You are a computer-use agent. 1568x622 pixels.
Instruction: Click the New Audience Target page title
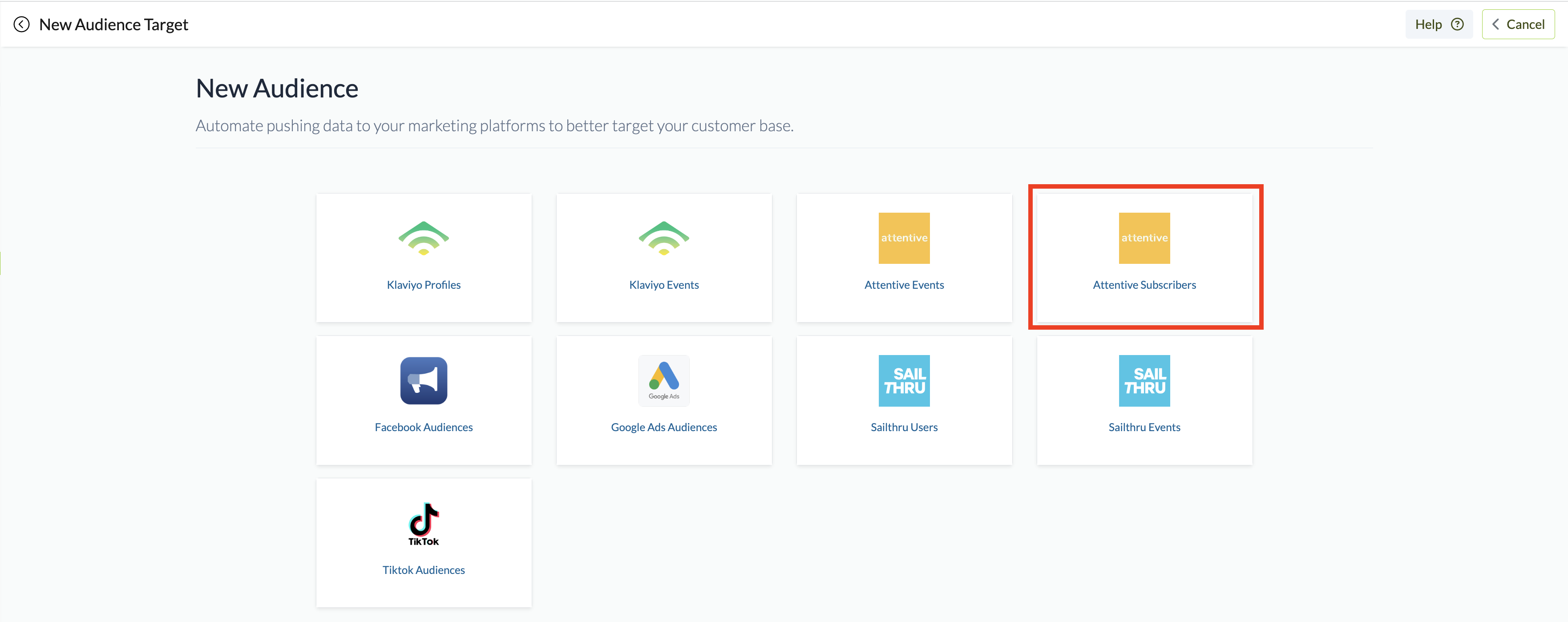[x=114, y=24]
